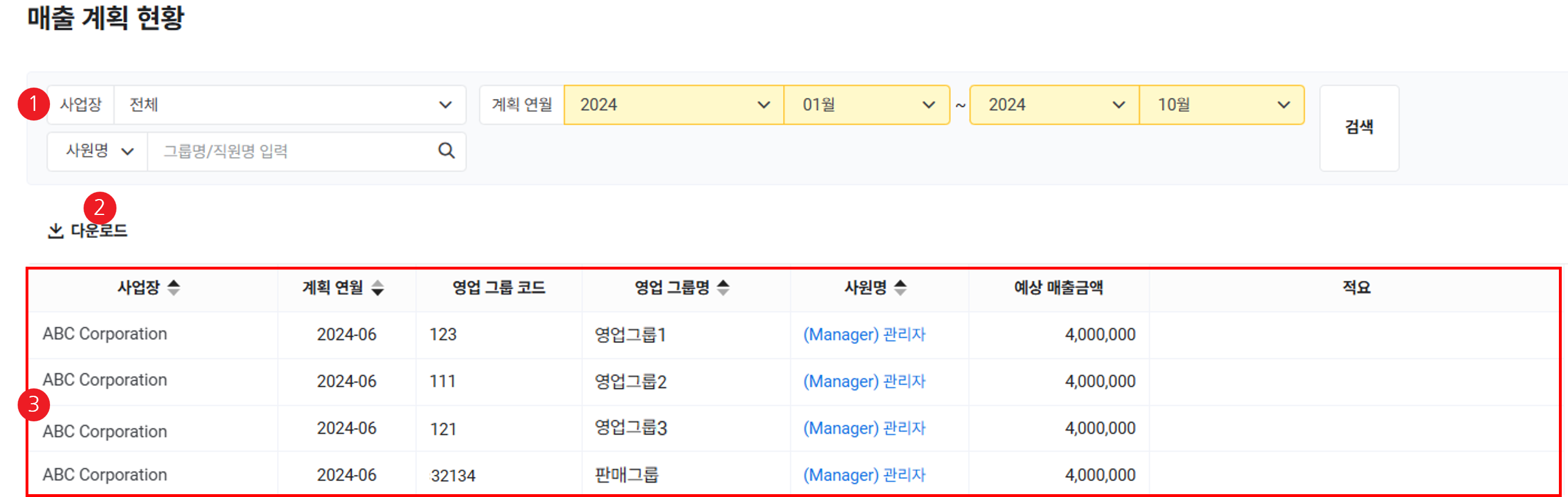Click the magnifier search icon in name field
1568x497 pixels.
click(446, 151)
